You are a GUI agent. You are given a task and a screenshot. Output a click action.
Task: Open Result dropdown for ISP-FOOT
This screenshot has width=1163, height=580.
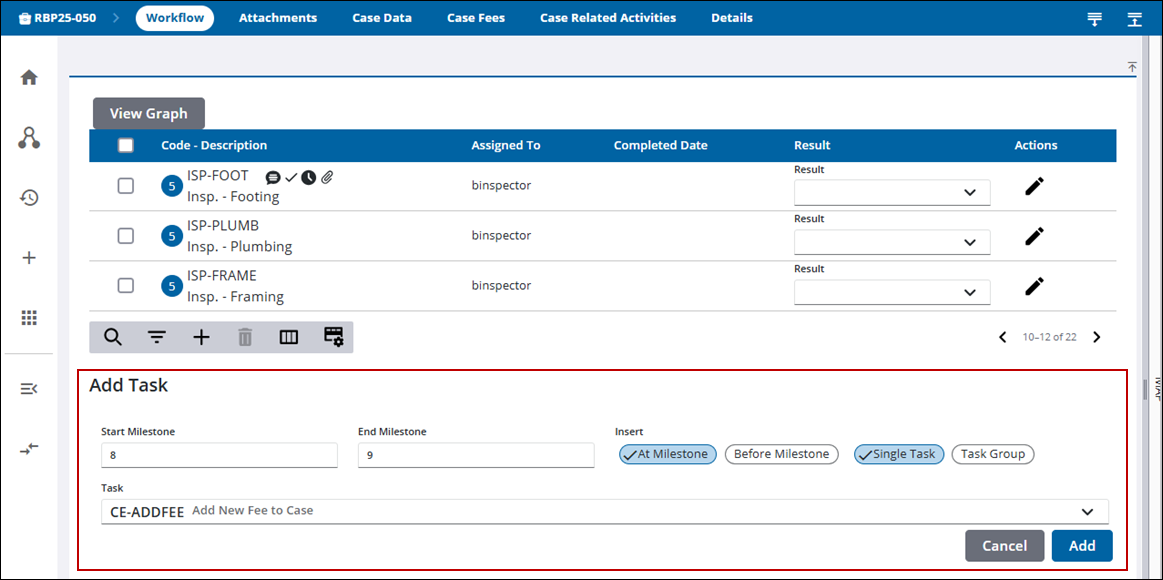[892, 192]
